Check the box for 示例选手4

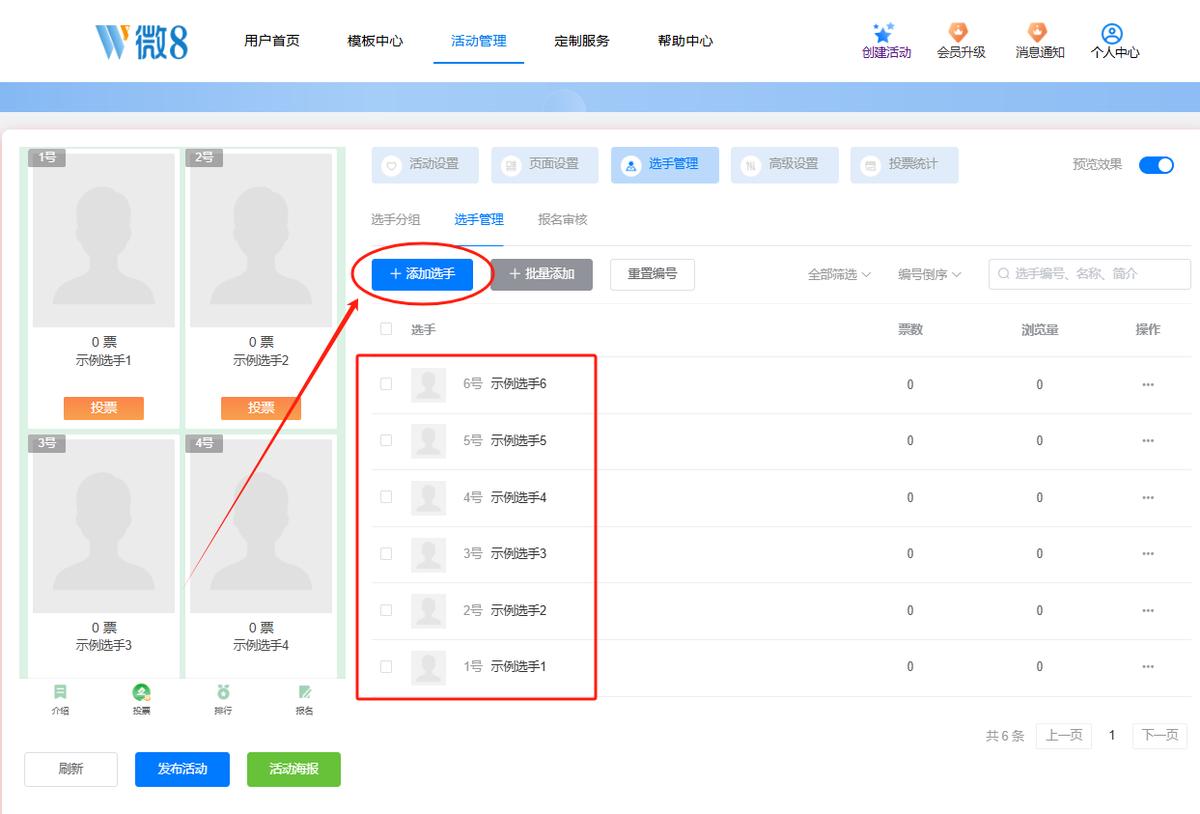[x=386, y=497]
